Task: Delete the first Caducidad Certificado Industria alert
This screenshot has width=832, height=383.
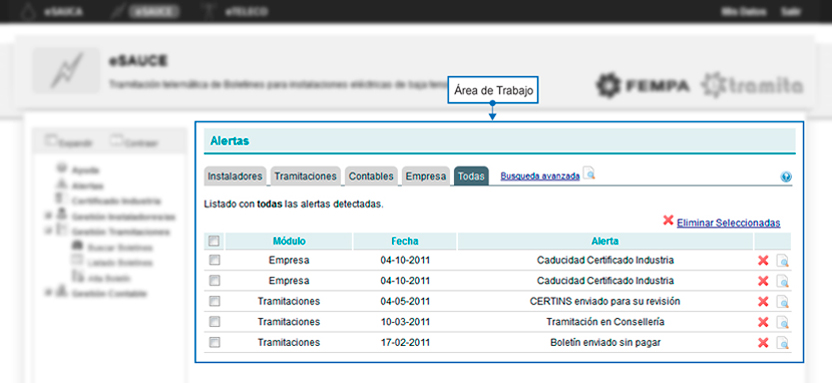Action: 763,260
